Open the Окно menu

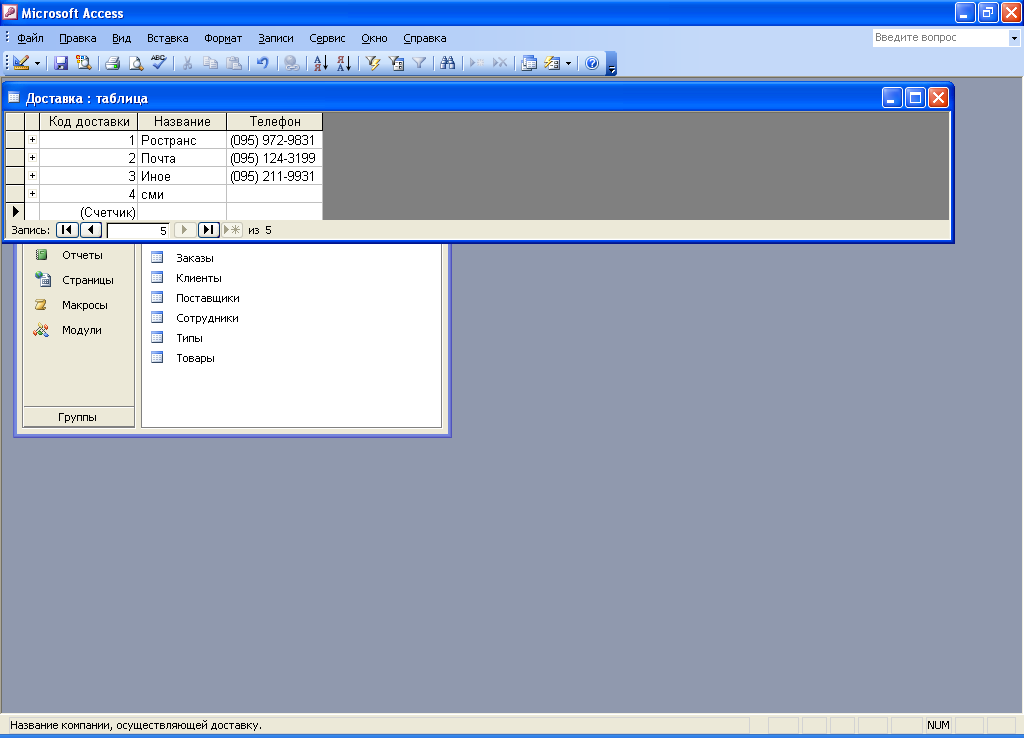click(374, 38)
